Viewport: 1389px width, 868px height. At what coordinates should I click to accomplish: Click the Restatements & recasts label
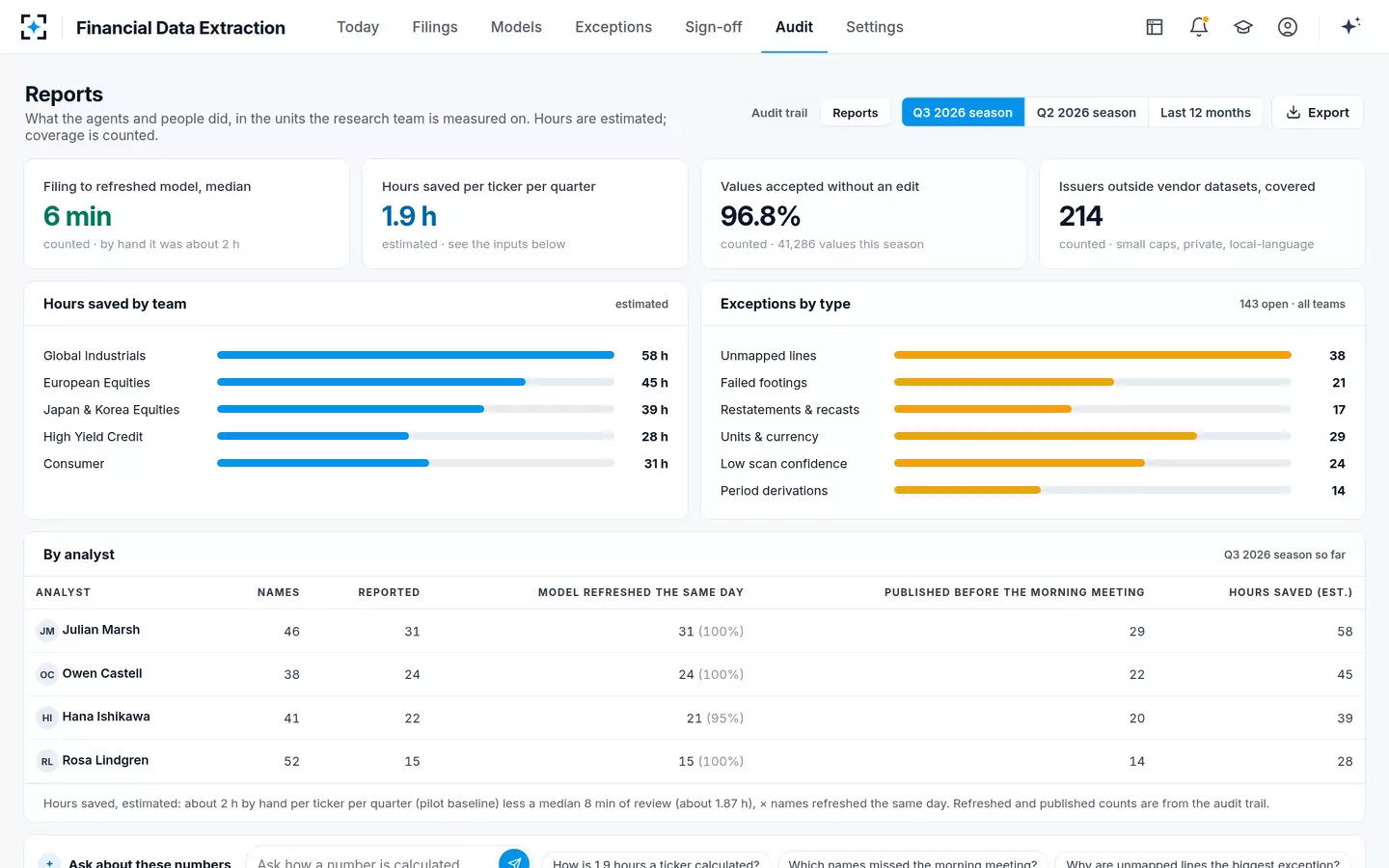[x=790, y=410]
